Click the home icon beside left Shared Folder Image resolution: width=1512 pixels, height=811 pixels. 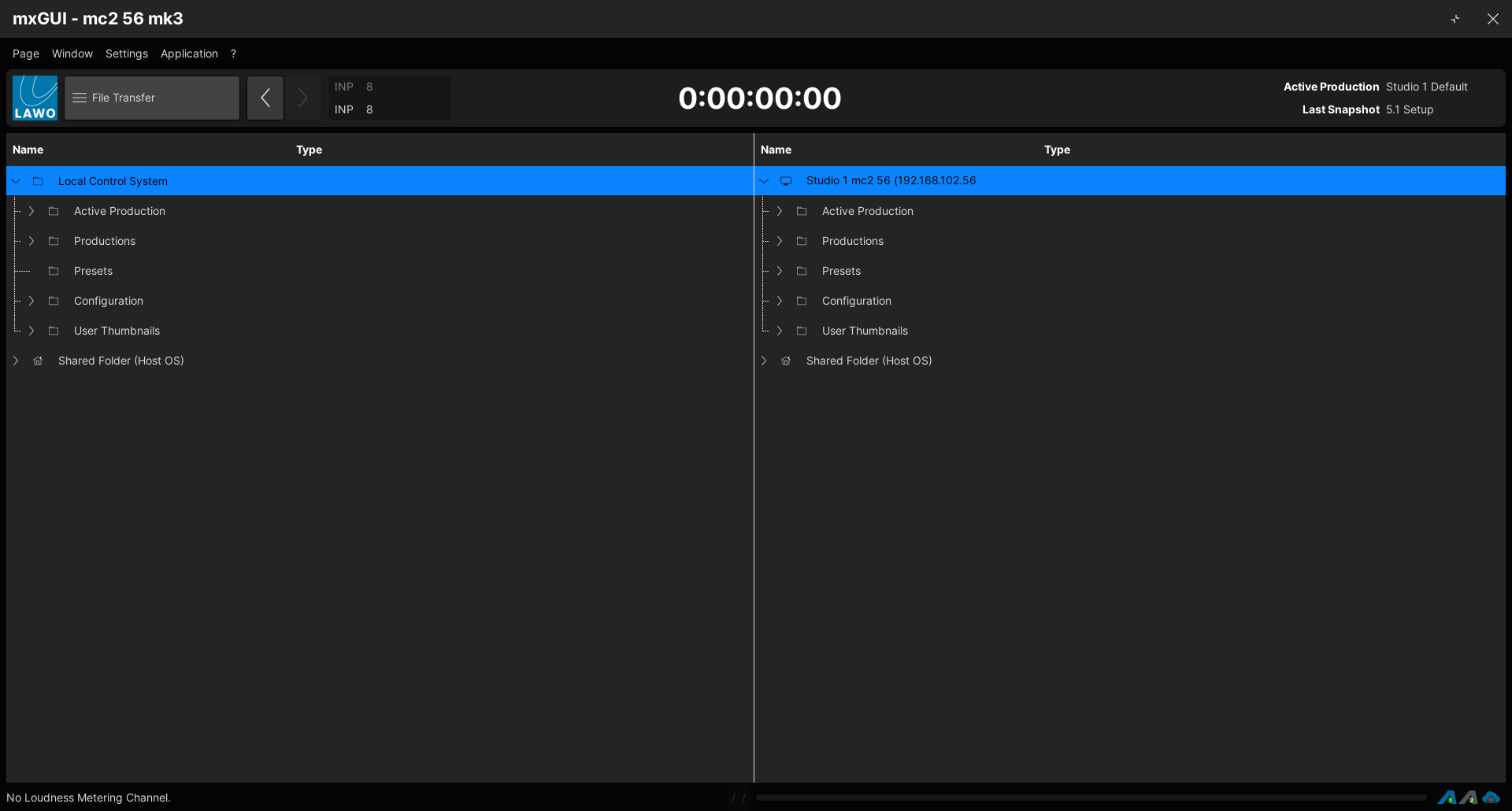pyautogui.click(x=38, y=361)
